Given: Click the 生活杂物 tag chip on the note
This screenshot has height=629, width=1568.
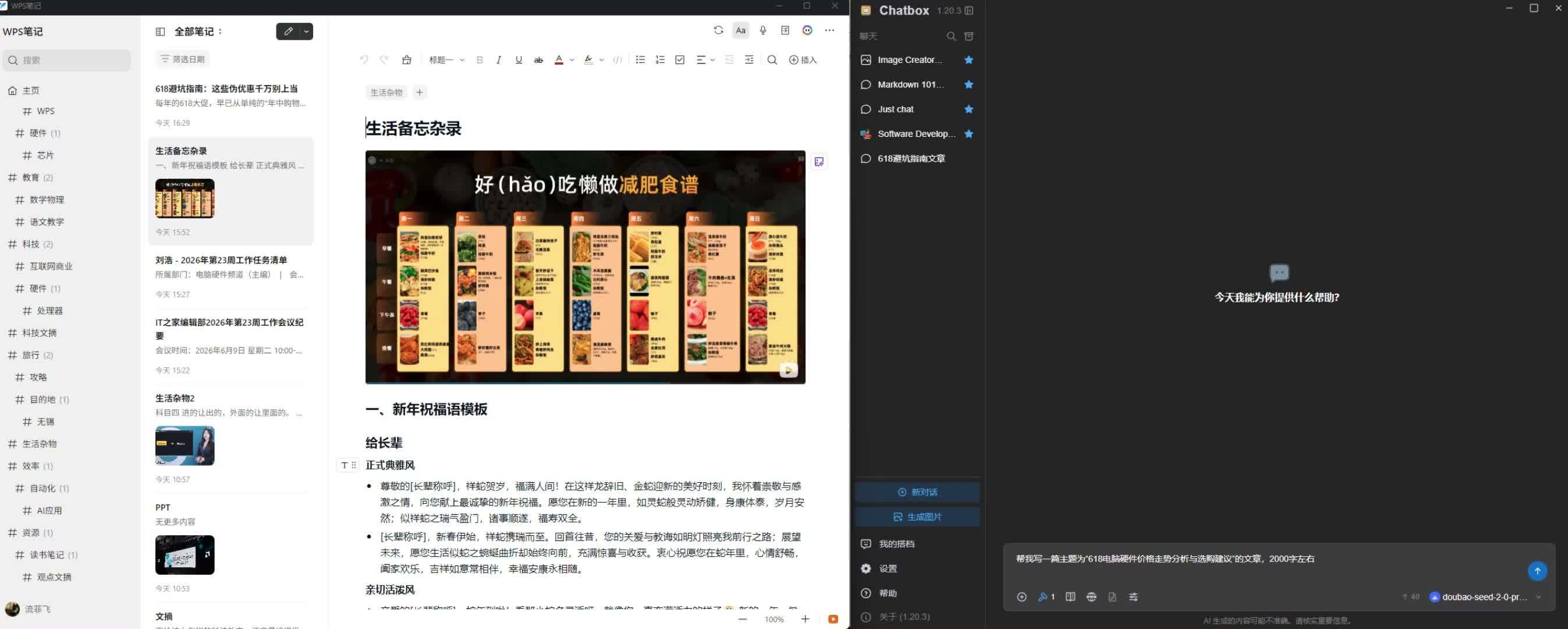Looking at the screenshot, I should tap(386, 93).
